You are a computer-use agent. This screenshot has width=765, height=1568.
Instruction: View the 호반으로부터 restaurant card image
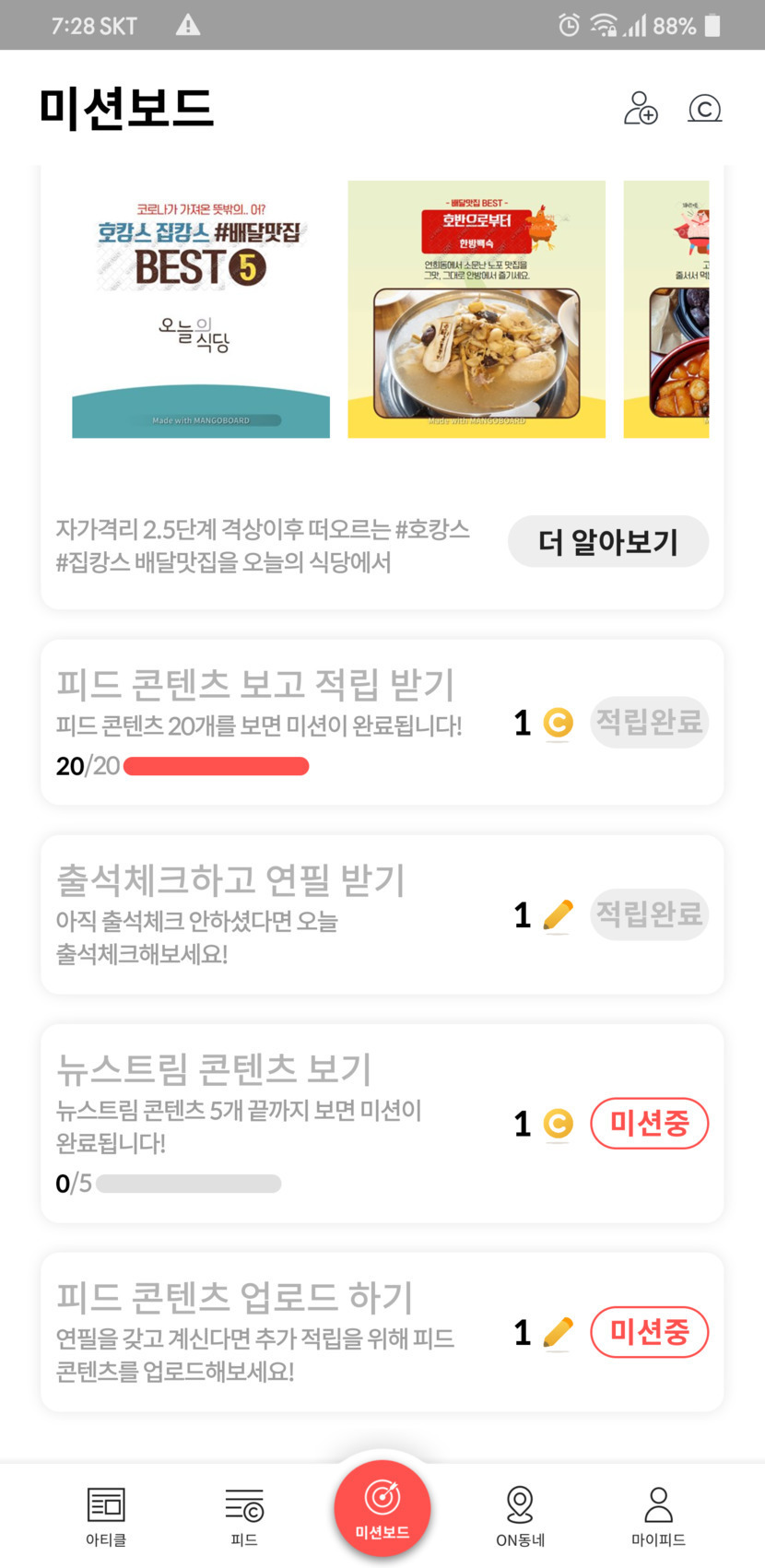477,309
